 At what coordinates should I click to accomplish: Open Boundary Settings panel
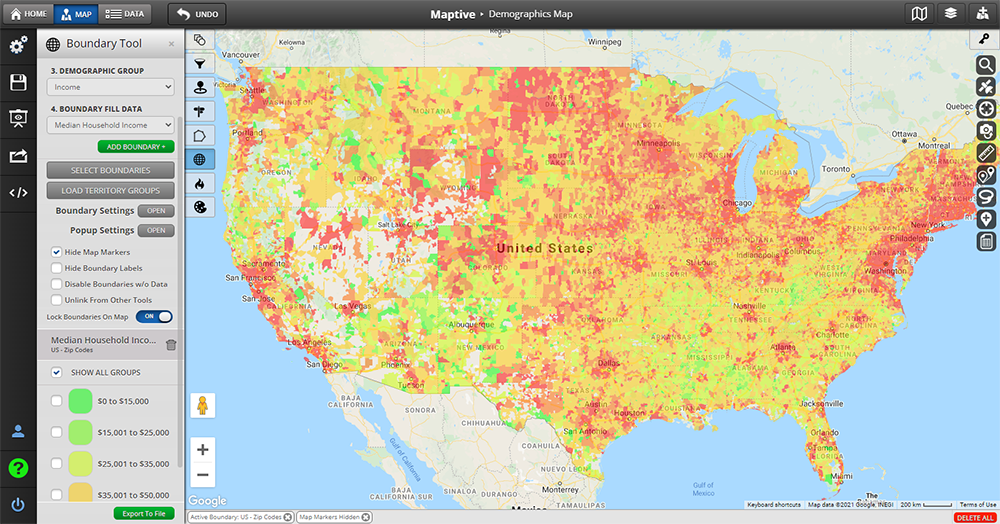coord(155,211)
